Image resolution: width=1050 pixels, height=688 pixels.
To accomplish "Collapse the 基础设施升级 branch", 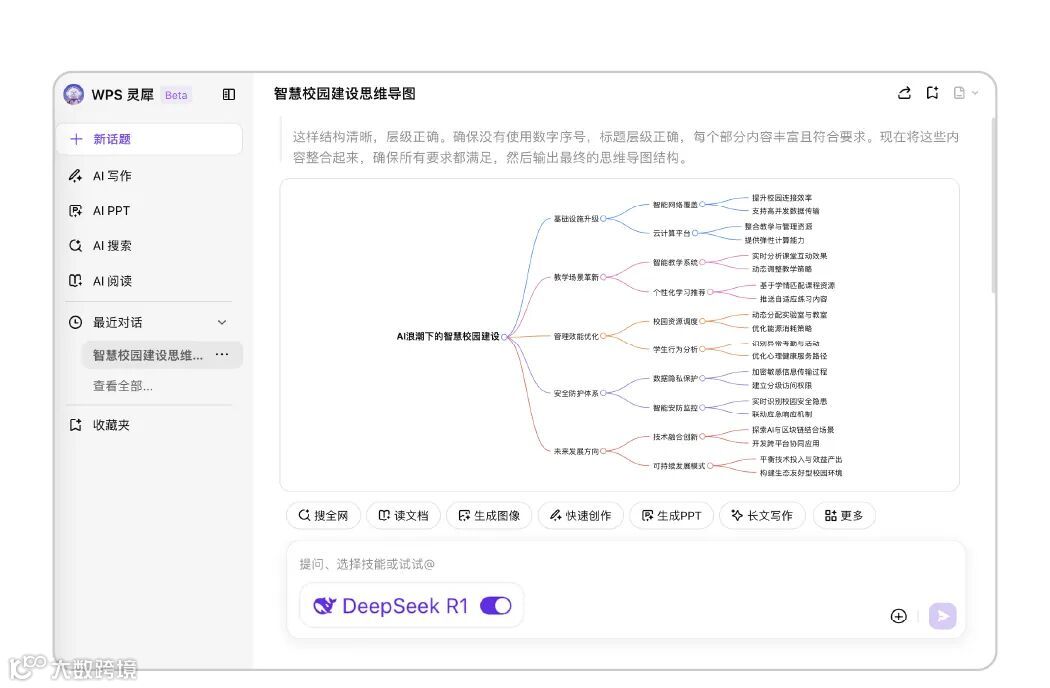I will [x=603, y=218].
